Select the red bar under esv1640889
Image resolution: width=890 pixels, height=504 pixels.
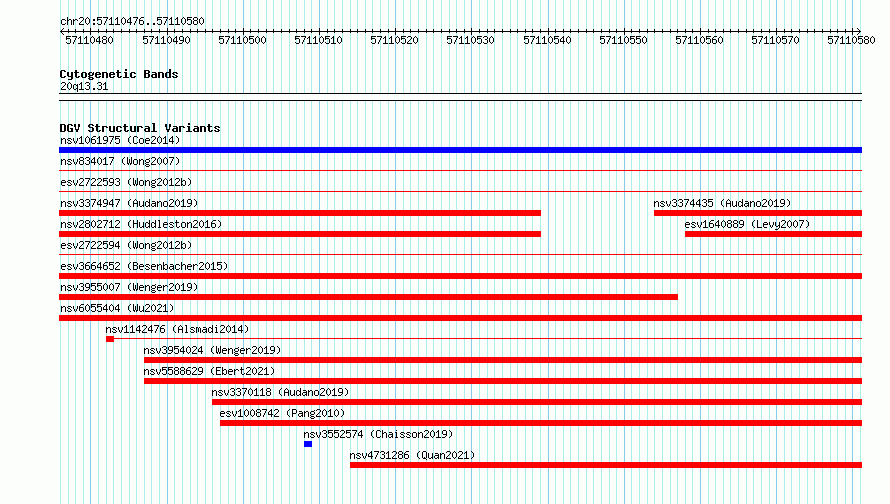click(774, 234)
